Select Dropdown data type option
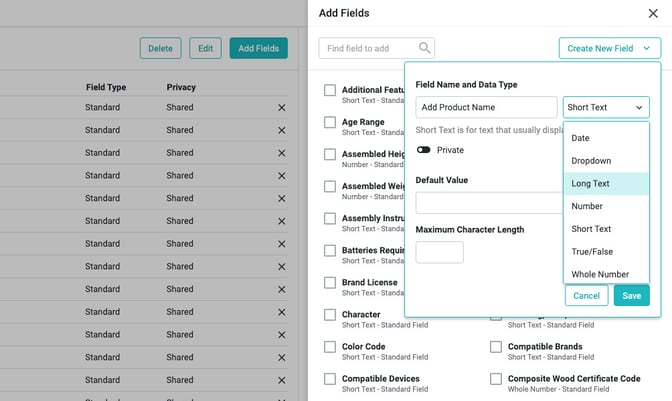 [x=591, y=161]
